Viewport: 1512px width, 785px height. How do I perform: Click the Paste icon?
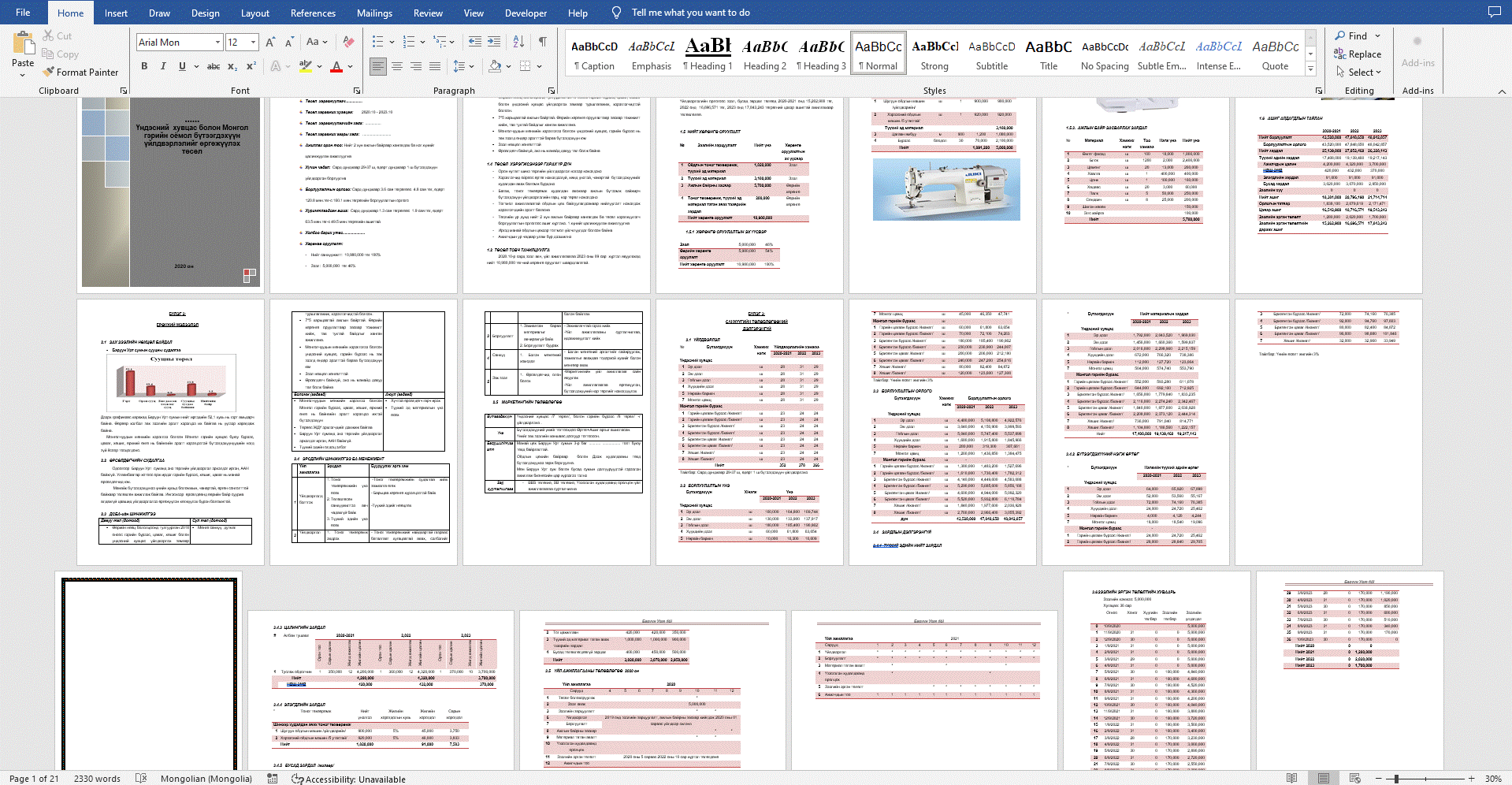(23, 43)
